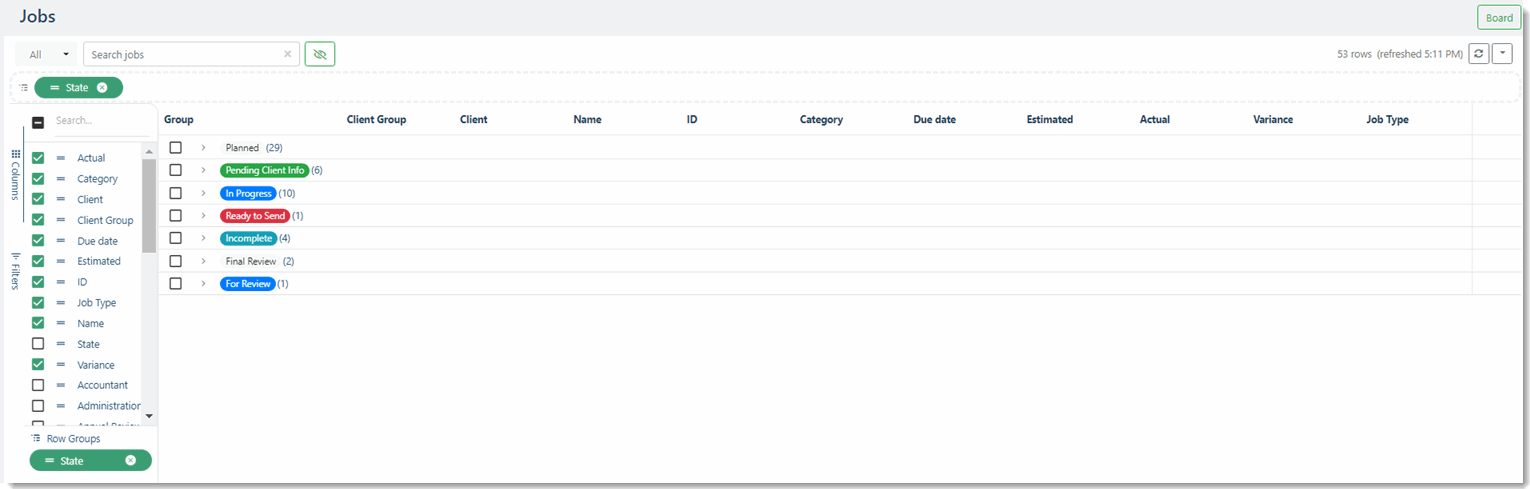
Task: Uncheck the Client column checkbox
Action: tap(38, 199)
